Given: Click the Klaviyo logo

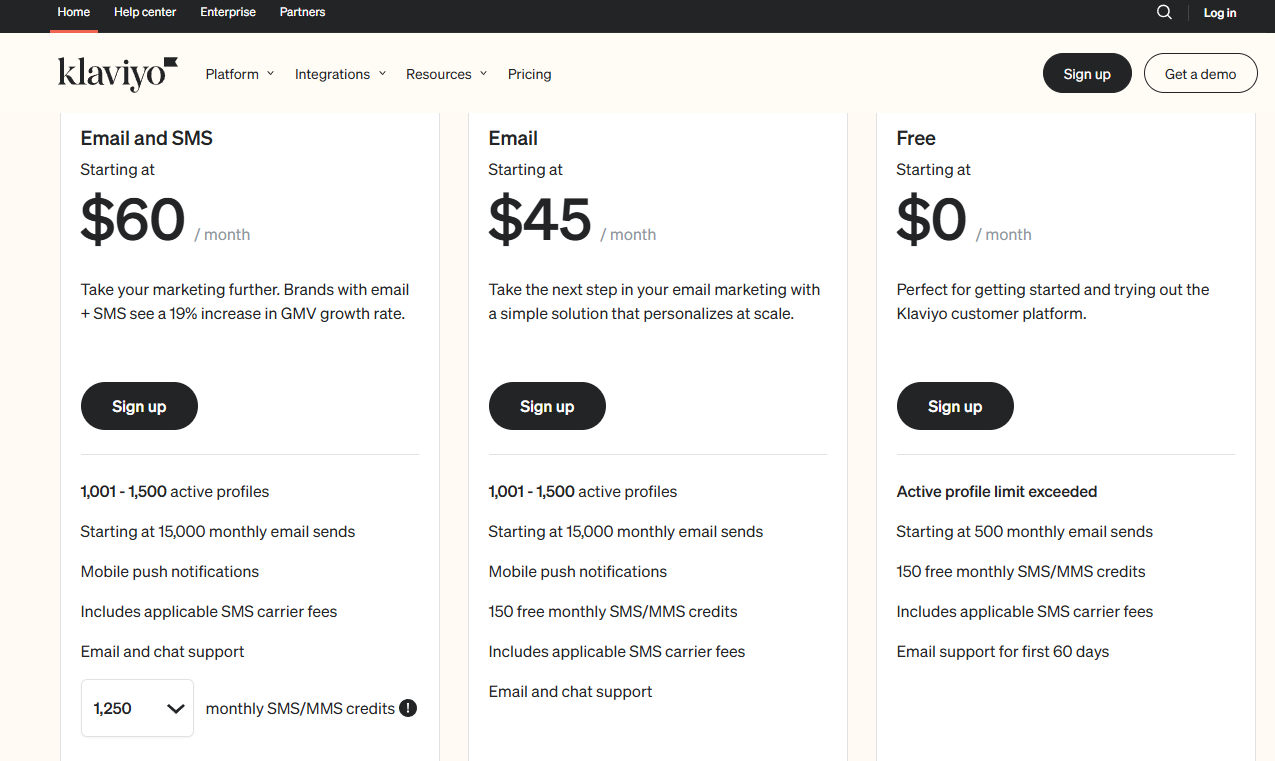Looking at the screenshot, I should pyautogui.click(x=118, y=74).
